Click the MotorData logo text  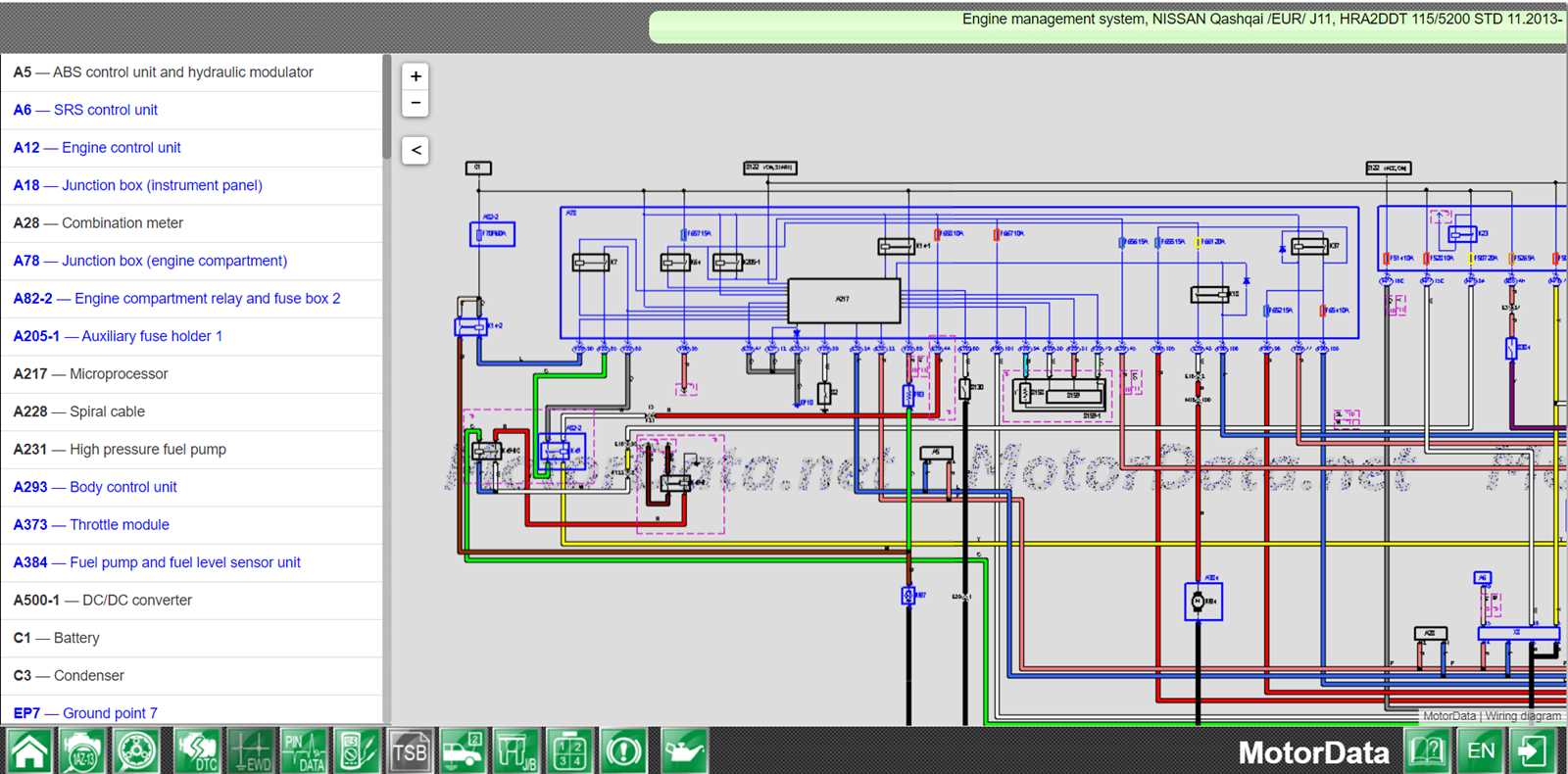(1313, 752)
